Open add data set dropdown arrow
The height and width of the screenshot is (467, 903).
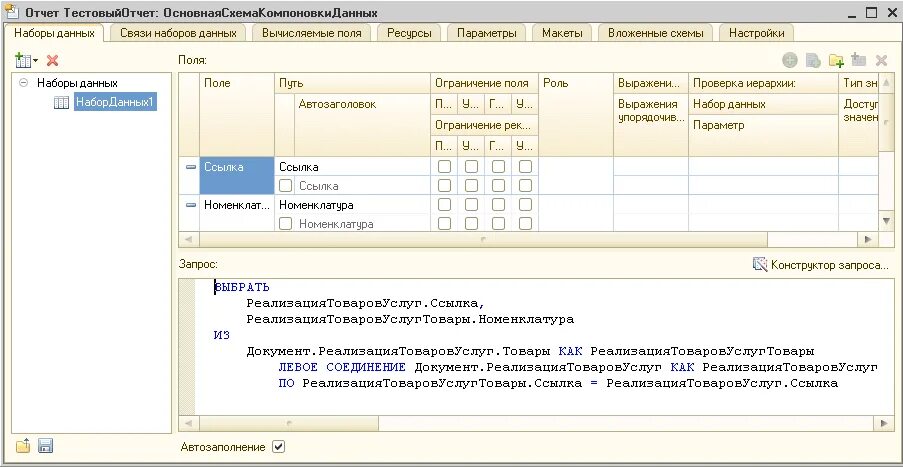click(35, 60)
